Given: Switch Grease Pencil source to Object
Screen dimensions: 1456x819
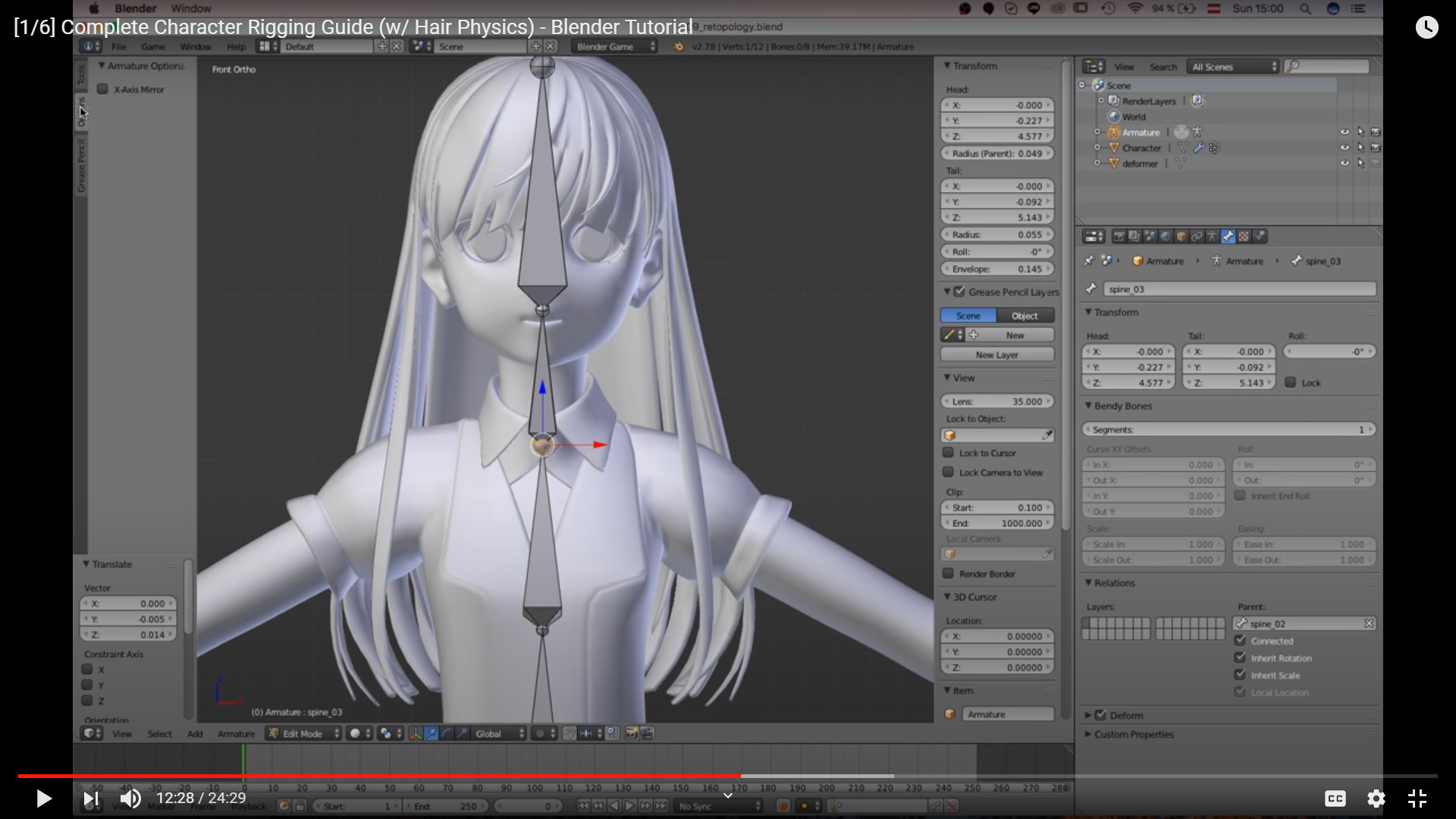Looking at the screenshot, I should (1025, 315).
